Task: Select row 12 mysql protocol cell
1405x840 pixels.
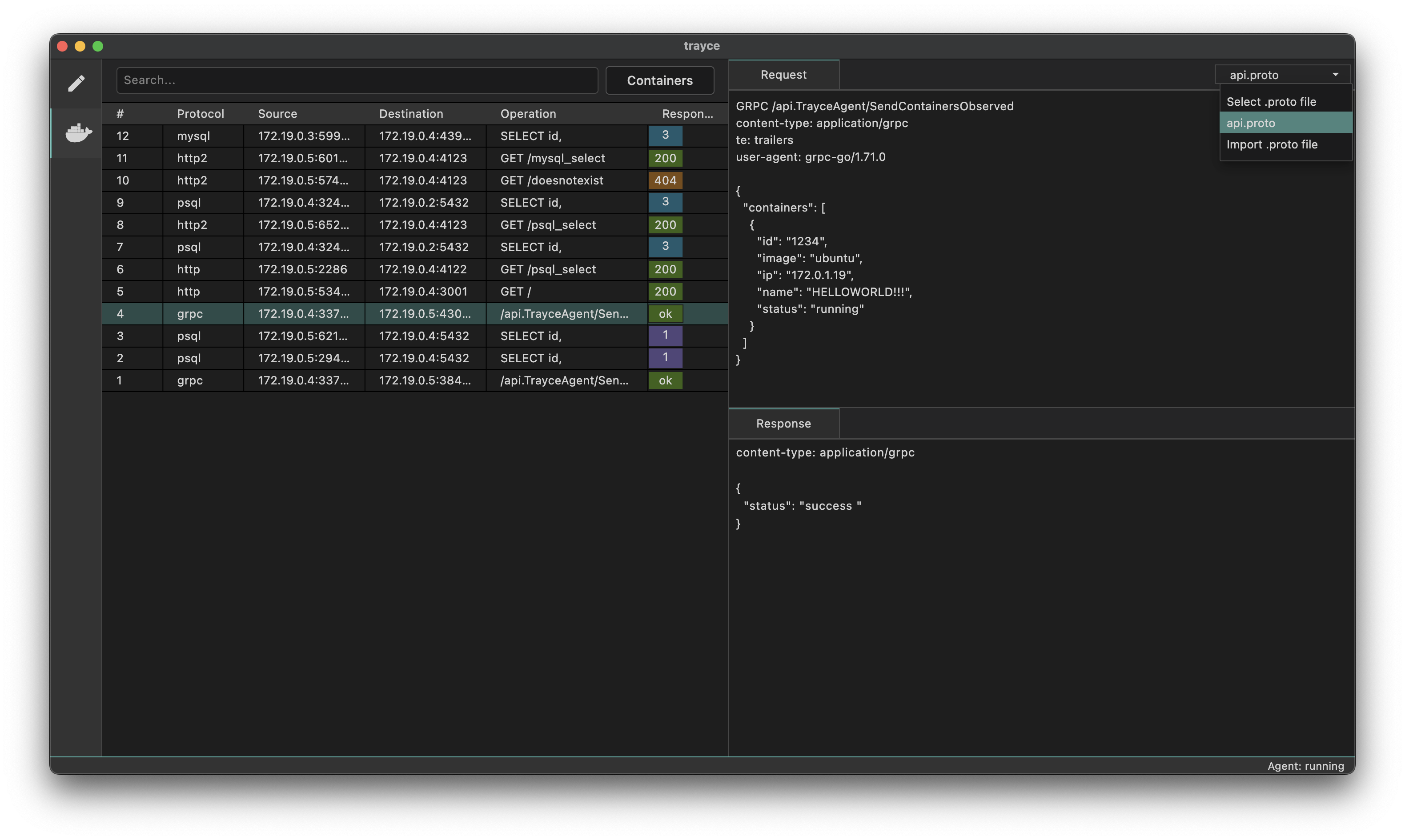Action: [203, 136]
